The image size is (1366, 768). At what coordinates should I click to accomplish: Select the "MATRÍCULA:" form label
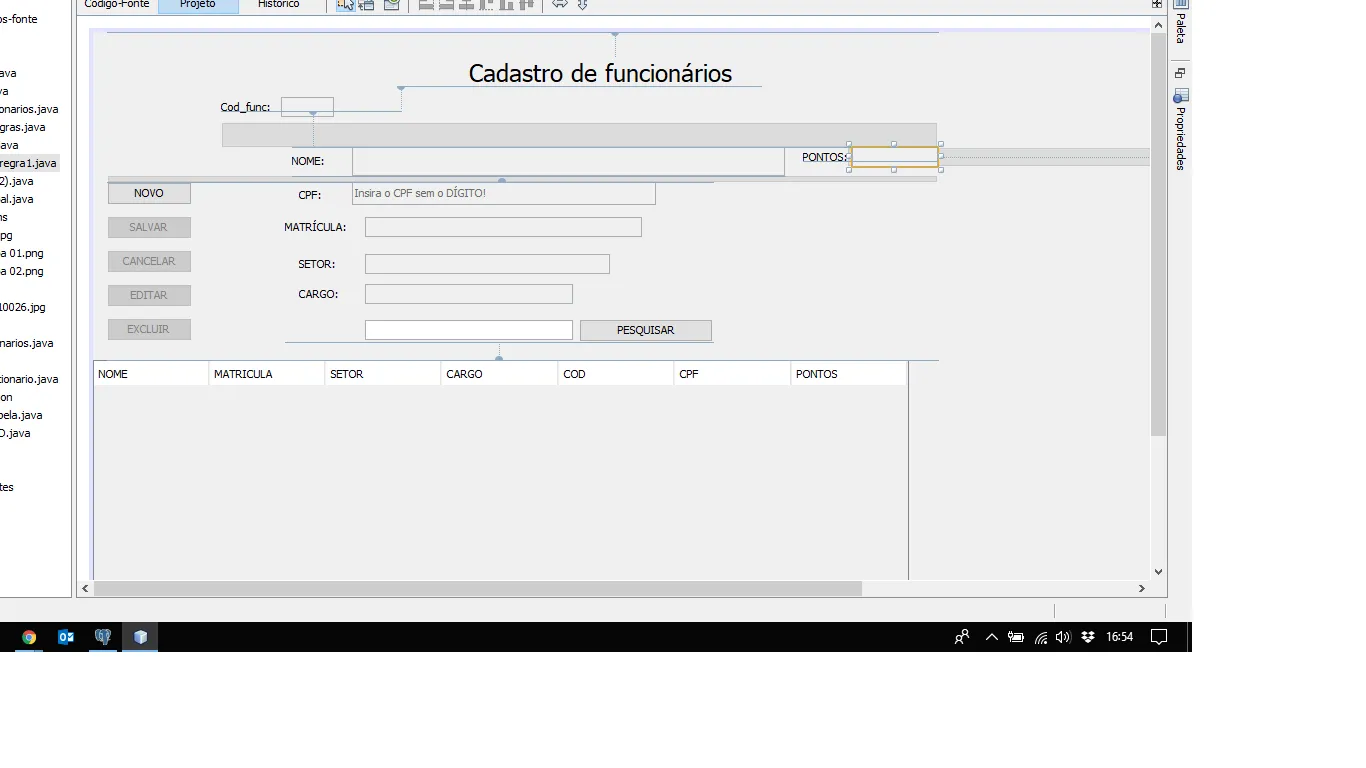tap(315, 227)
